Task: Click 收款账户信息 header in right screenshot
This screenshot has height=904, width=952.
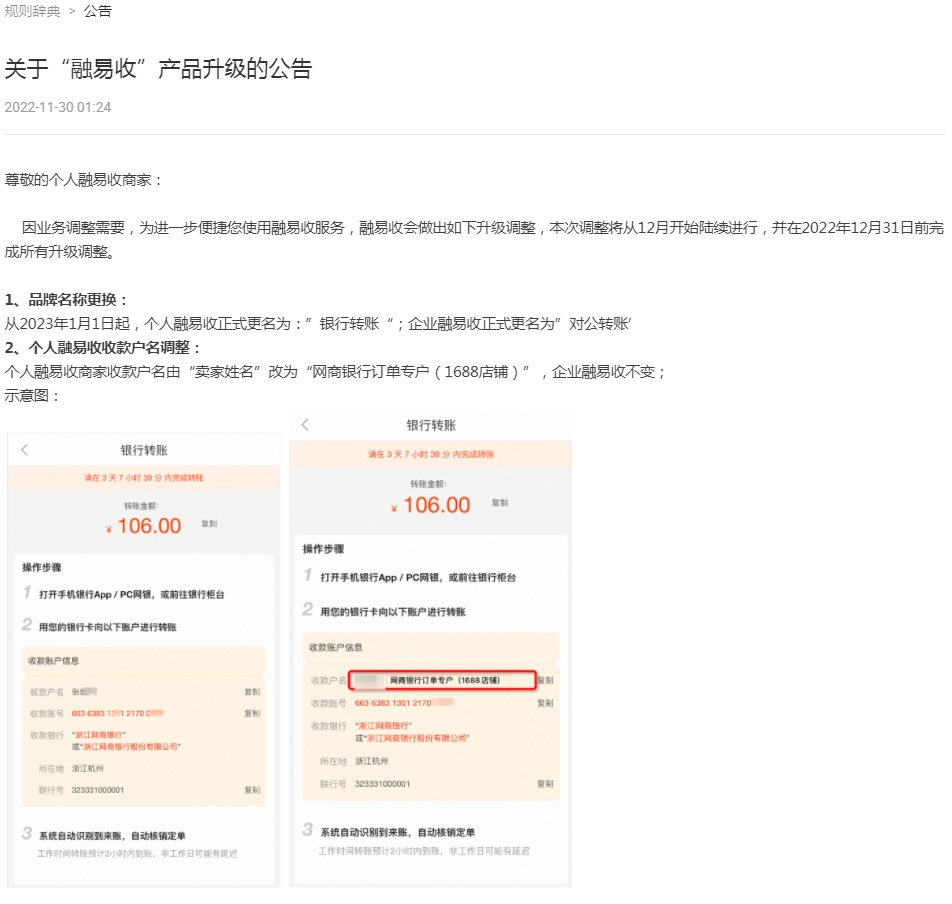Action: pyautogui.click(x=336, y=647)
